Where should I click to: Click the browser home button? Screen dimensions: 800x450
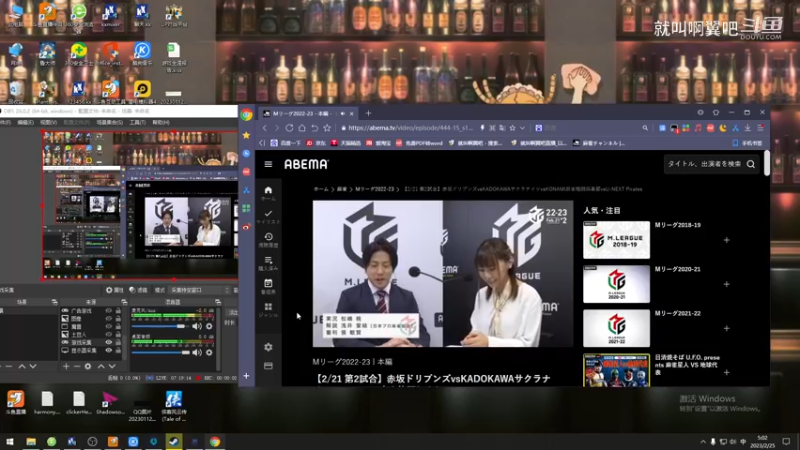pyautogui.click(x=302, y=128)
